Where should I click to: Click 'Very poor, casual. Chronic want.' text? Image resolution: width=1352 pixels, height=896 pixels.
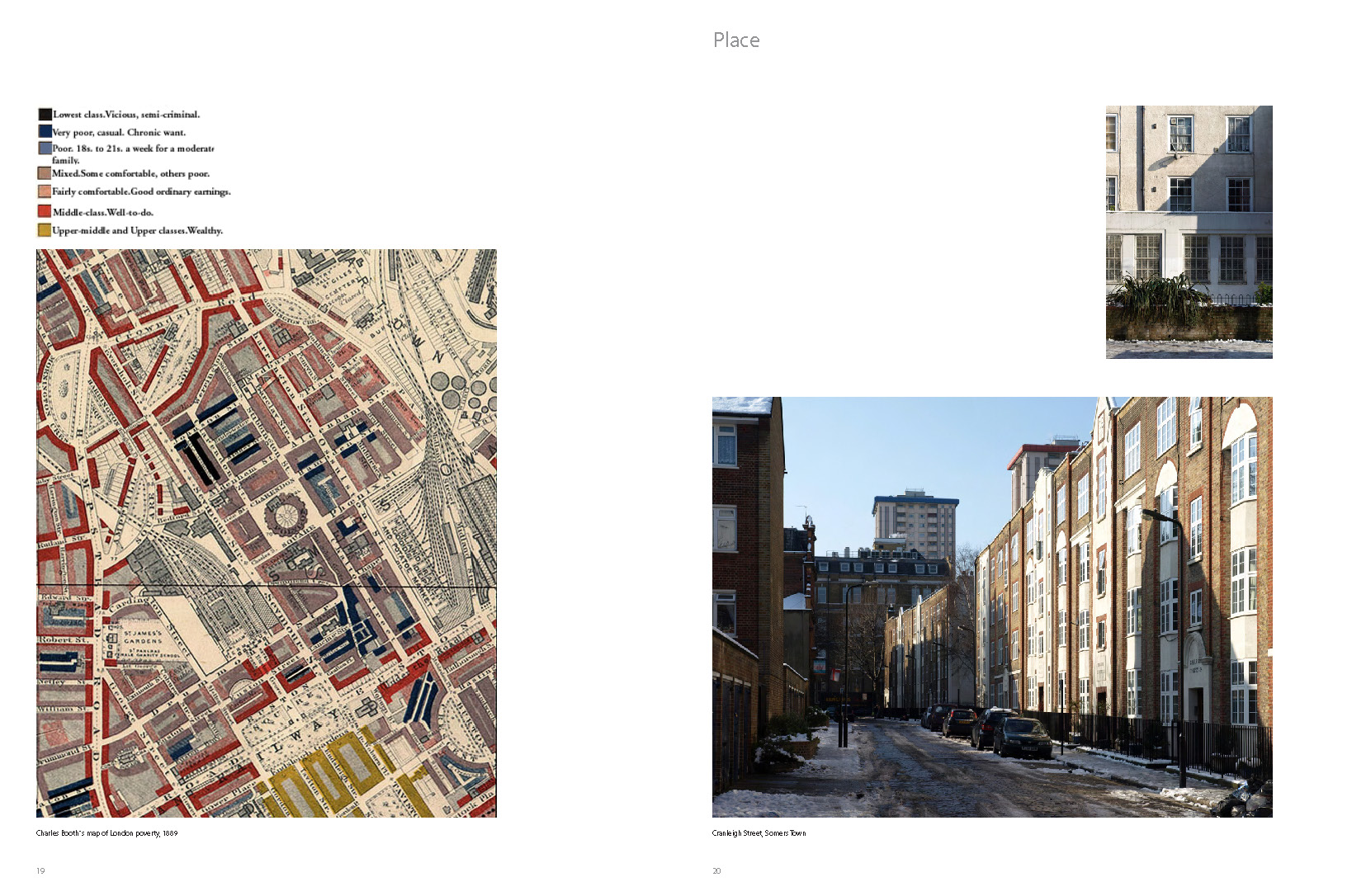point(119,132)
